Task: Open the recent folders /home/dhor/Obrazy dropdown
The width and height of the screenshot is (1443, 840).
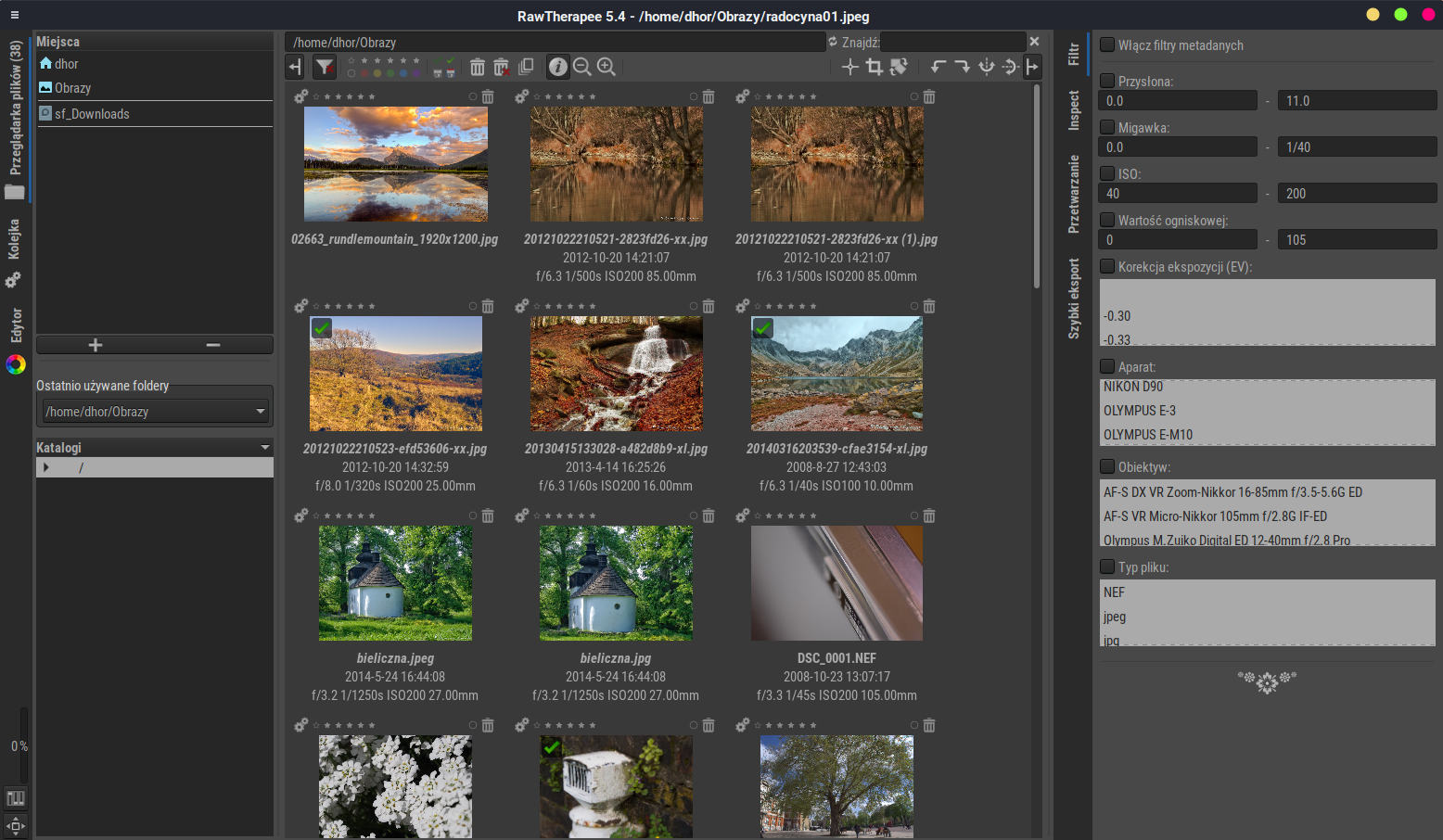Action: [x=155, y=411]
